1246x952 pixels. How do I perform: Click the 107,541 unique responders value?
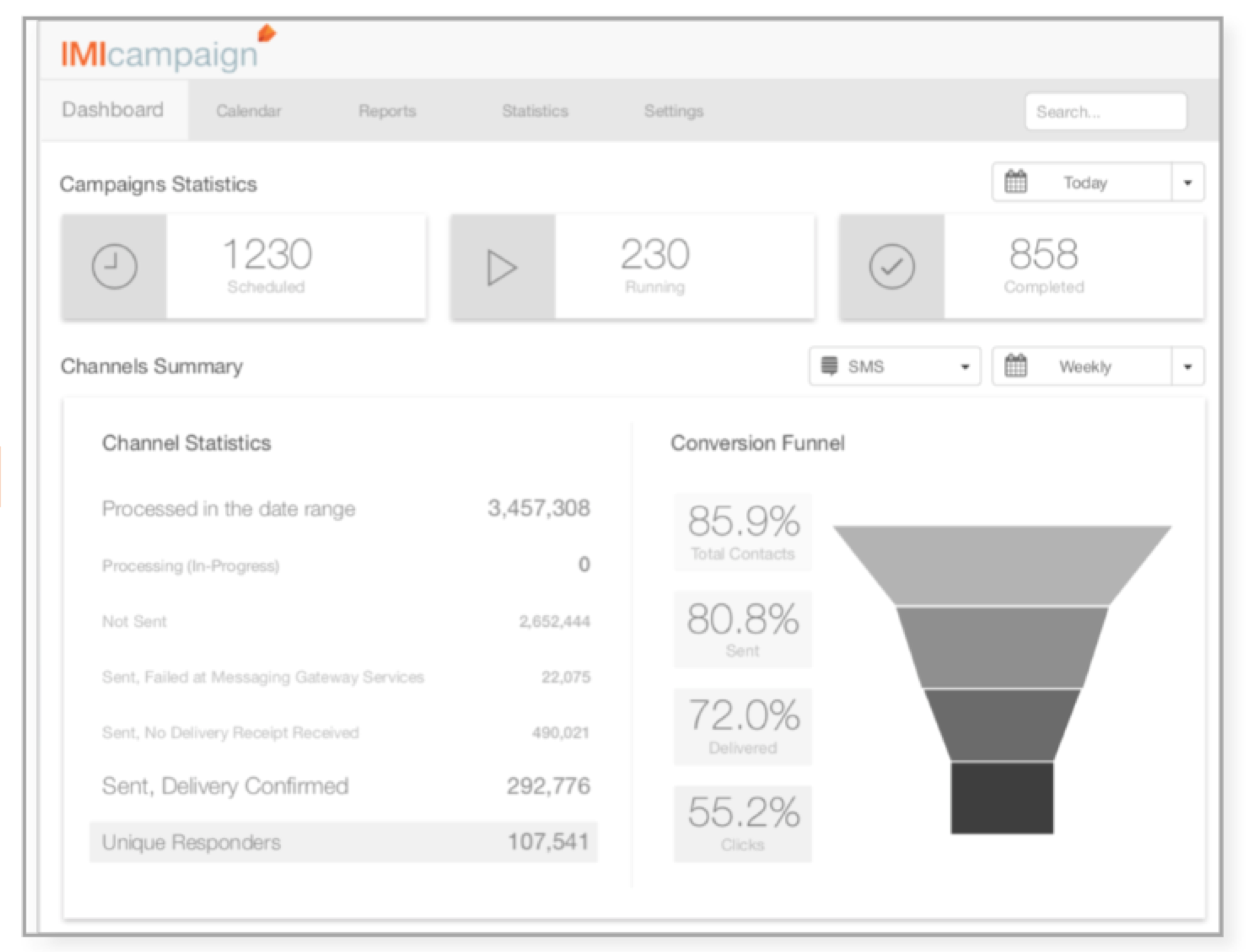tap(548, 842)
